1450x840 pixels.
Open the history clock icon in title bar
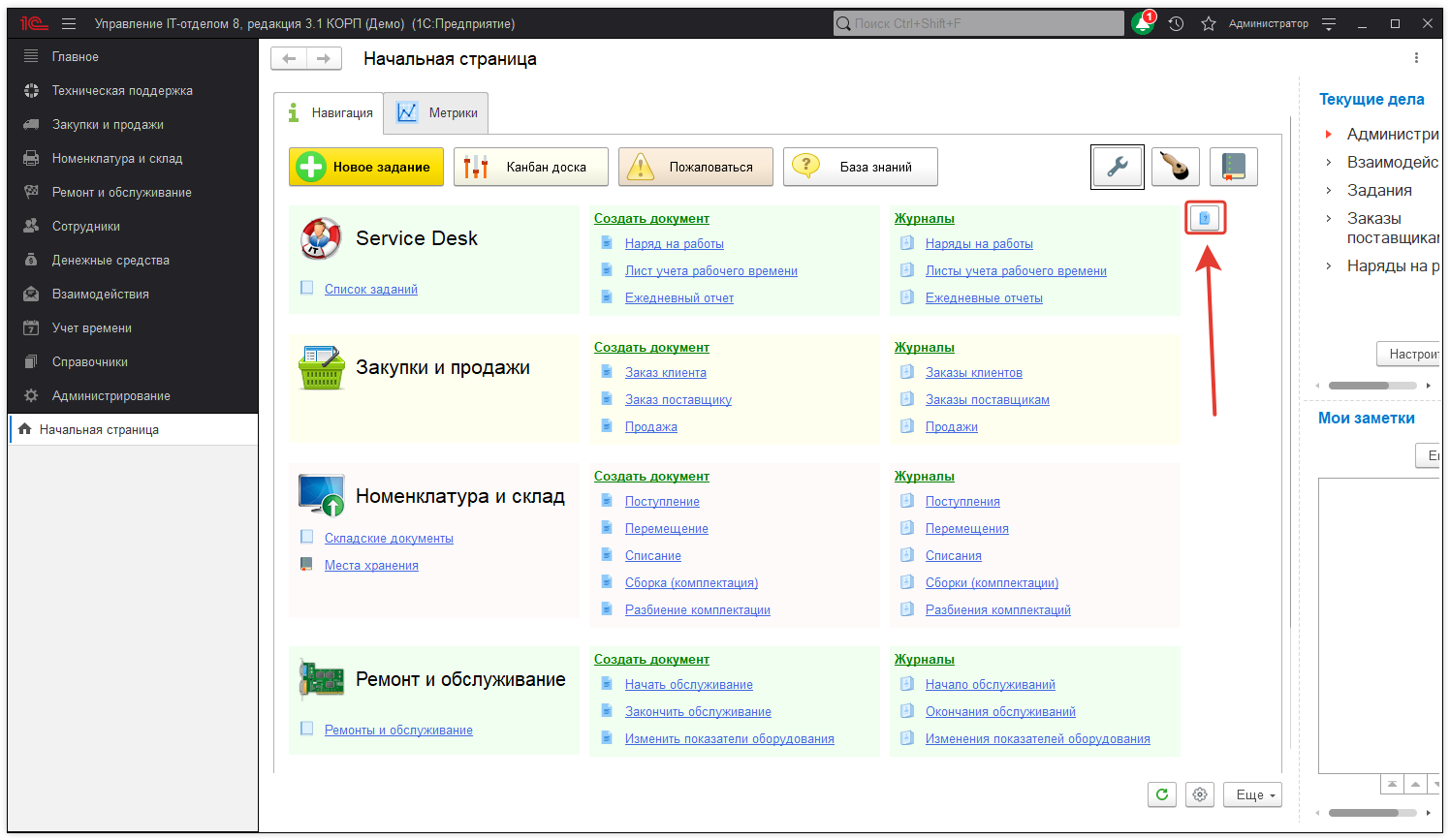[x=1175, y=22]
